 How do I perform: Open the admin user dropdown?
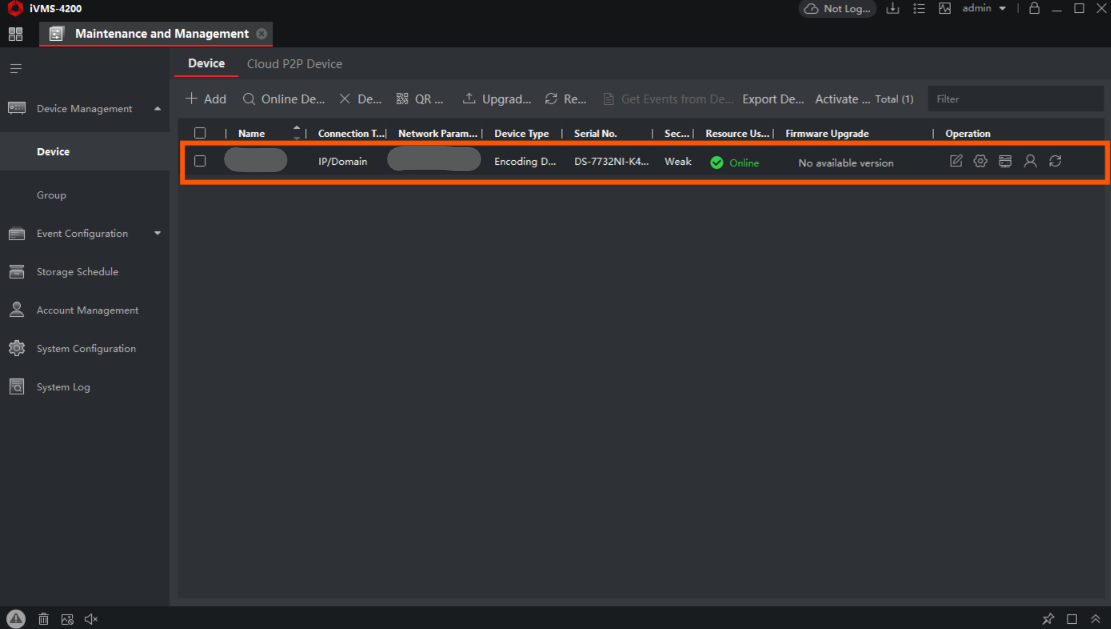coord(984,8)
